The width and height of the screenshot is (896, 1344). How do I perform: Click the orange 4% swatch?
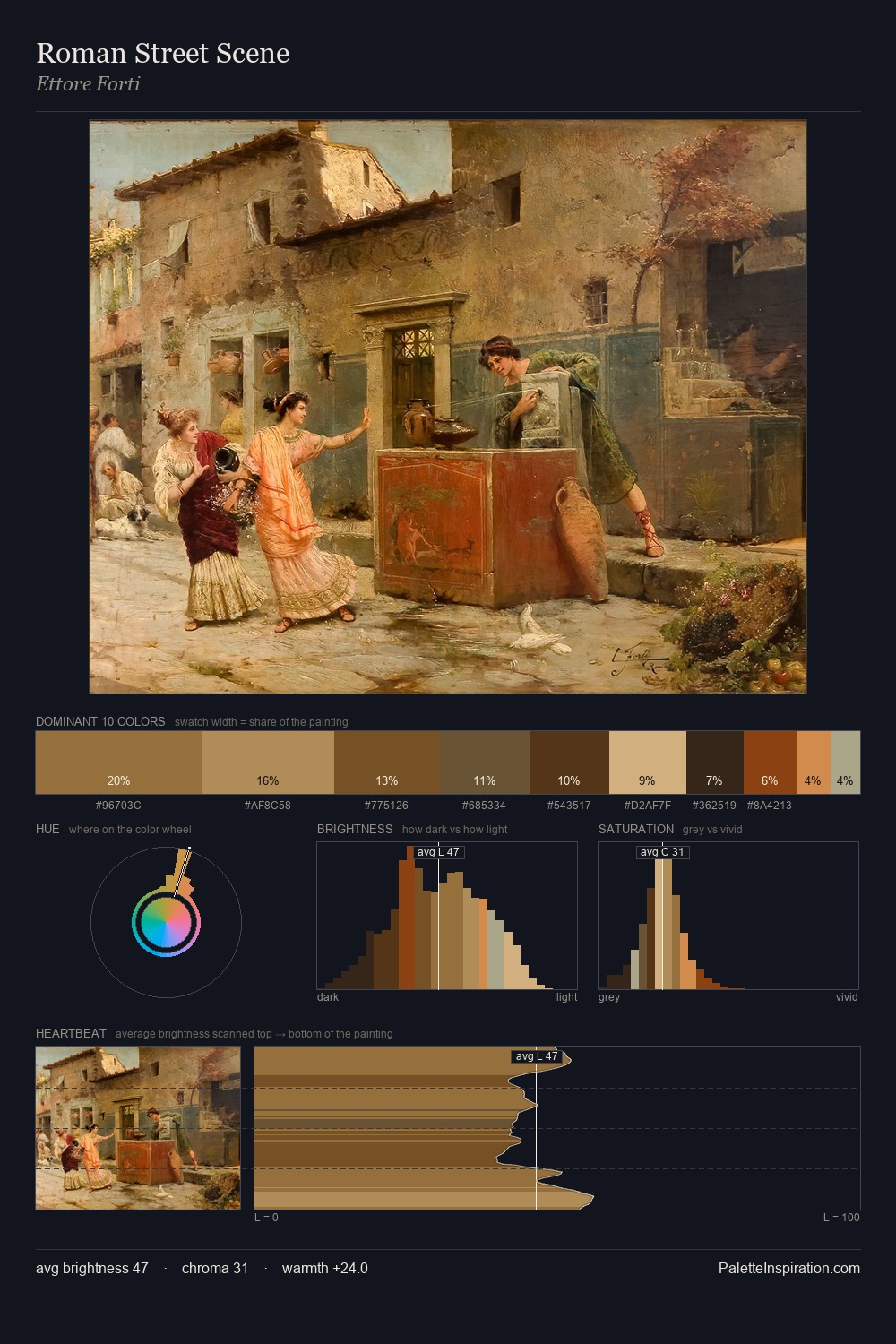pyautogui.click(x=813, y=762)
